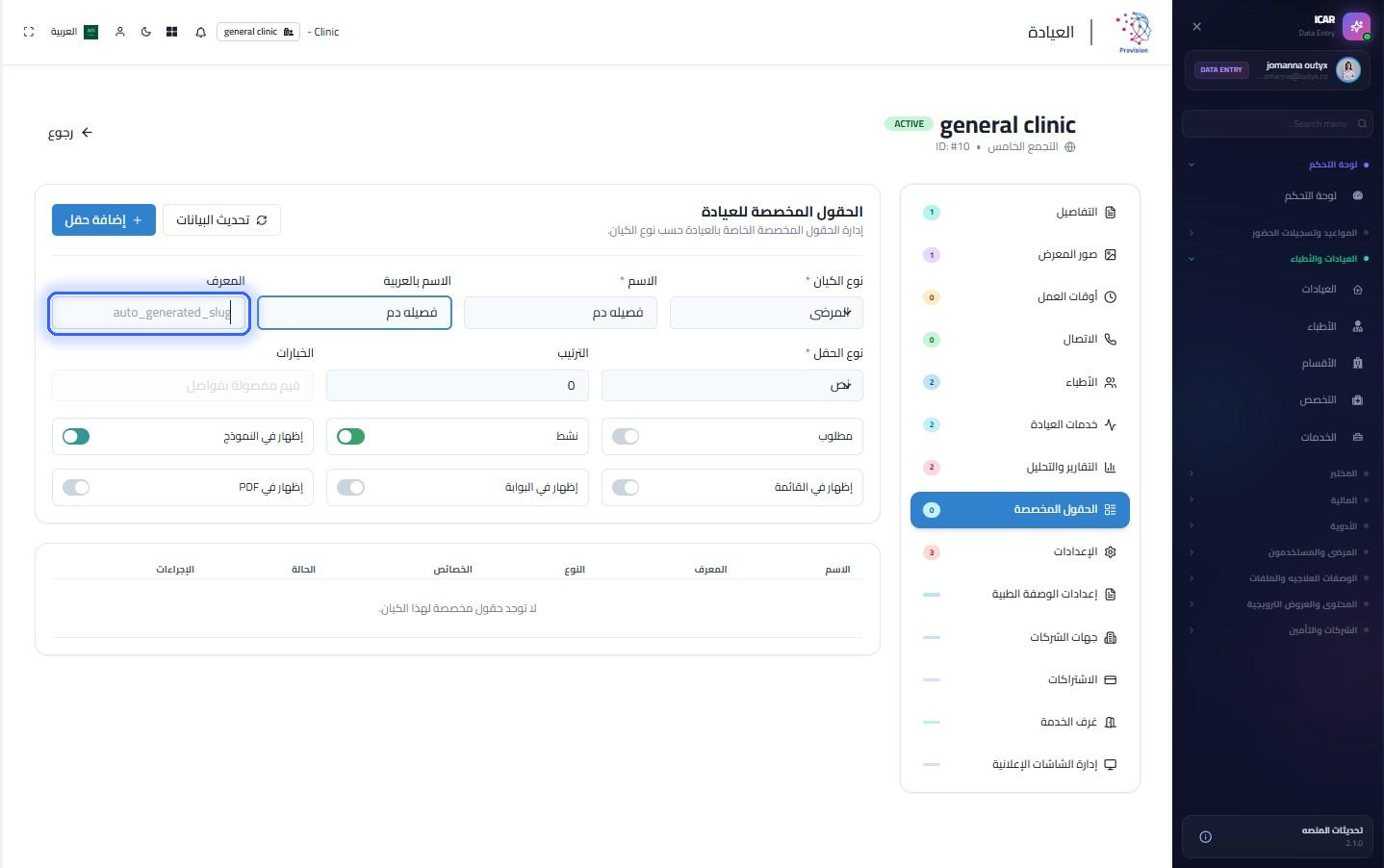
Task: Expand الشركات والتأمين sidebar group
Action: (1277, 630)
